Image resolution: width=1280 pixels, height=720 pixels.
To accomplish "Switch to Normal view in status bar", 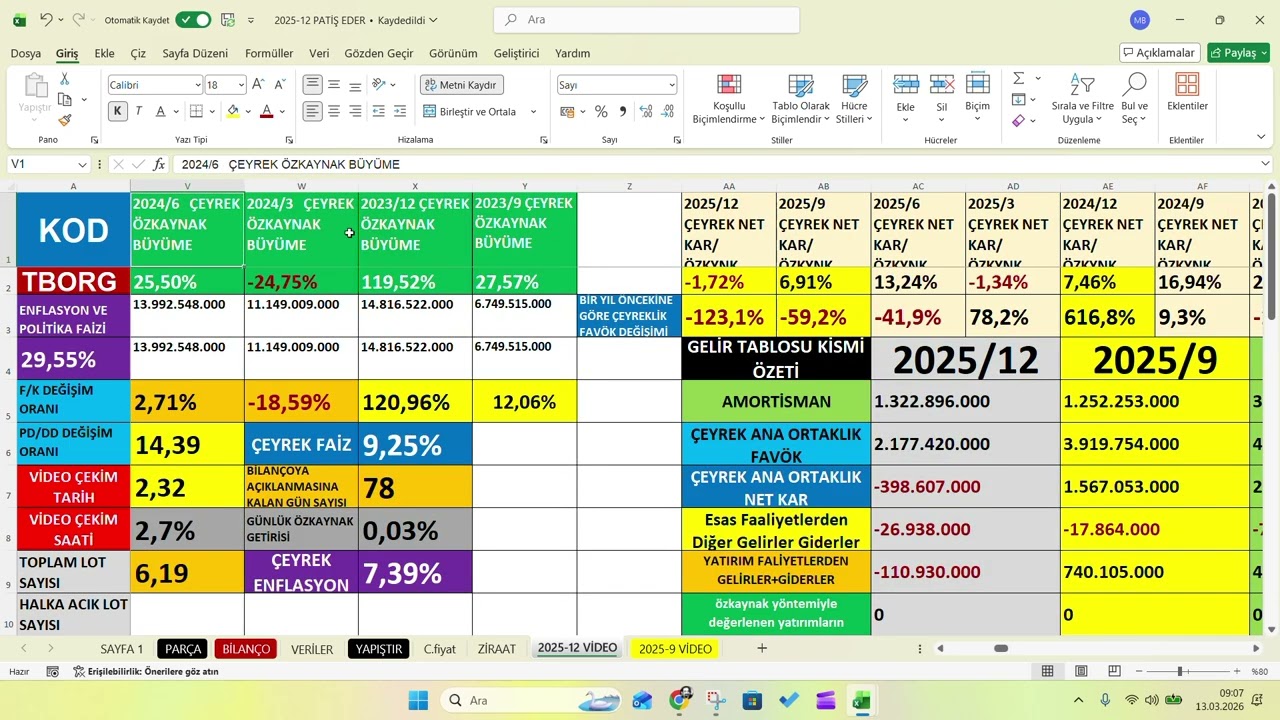I will 1047,672.
